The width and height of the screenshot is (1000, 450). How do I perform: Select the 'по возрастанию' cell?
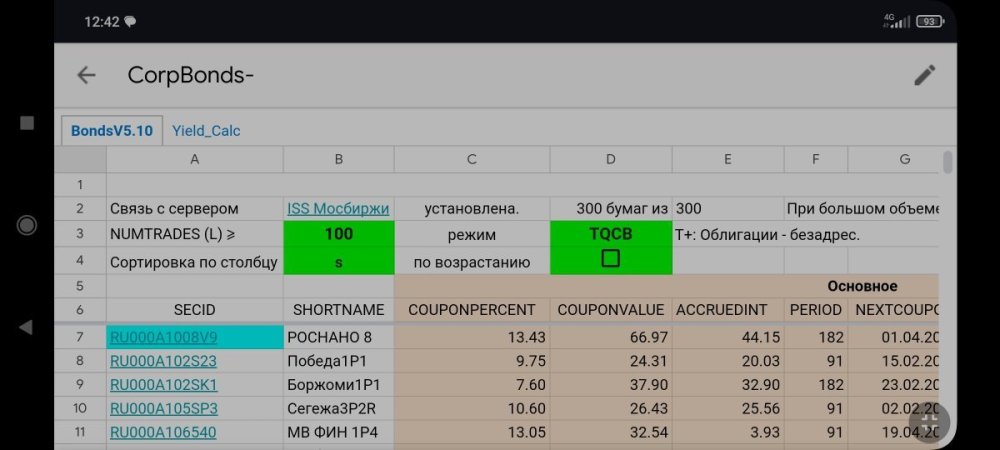472,262
